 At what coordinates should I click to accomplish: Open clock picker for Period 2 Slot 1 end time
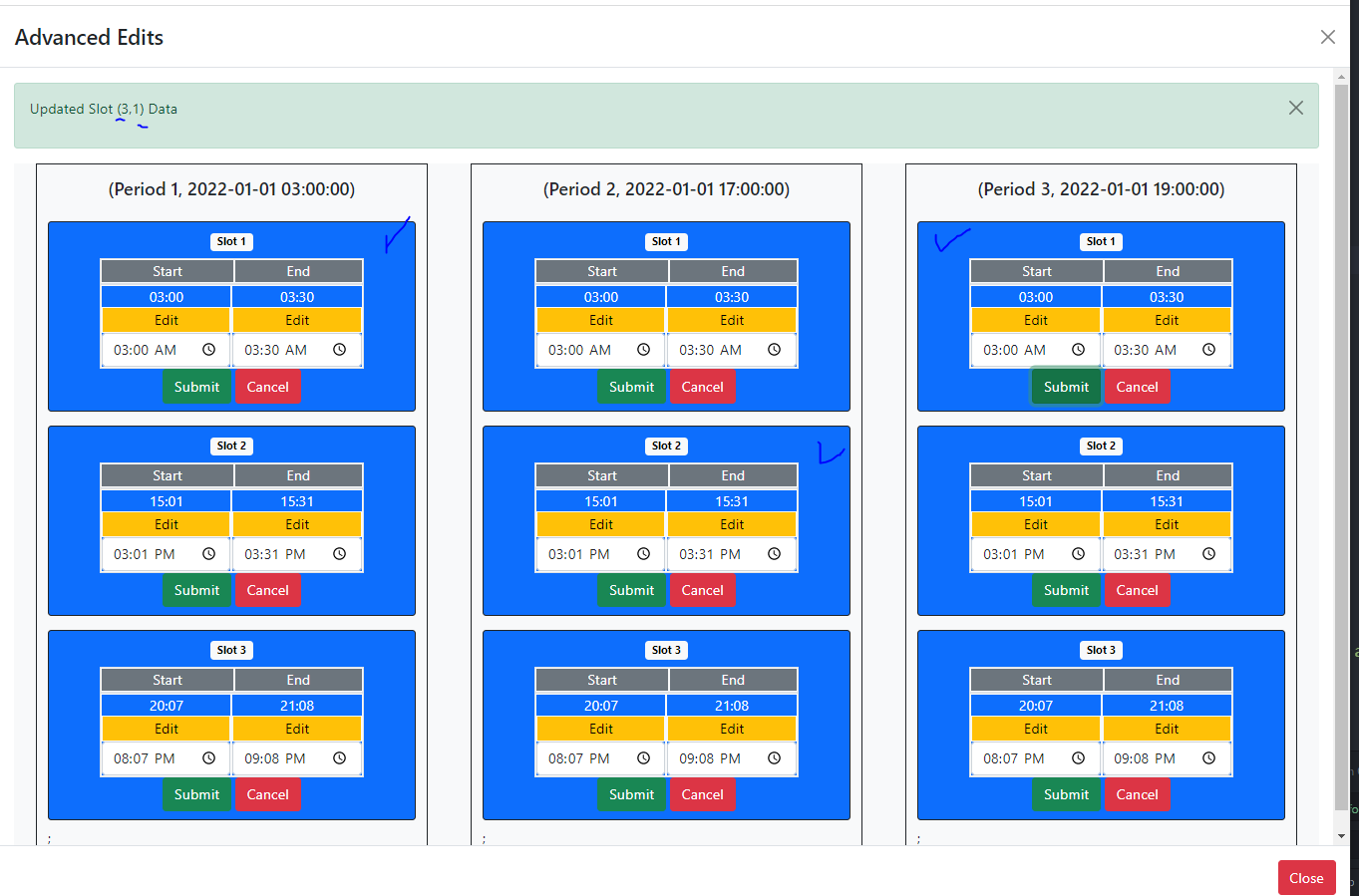[774, 350]
